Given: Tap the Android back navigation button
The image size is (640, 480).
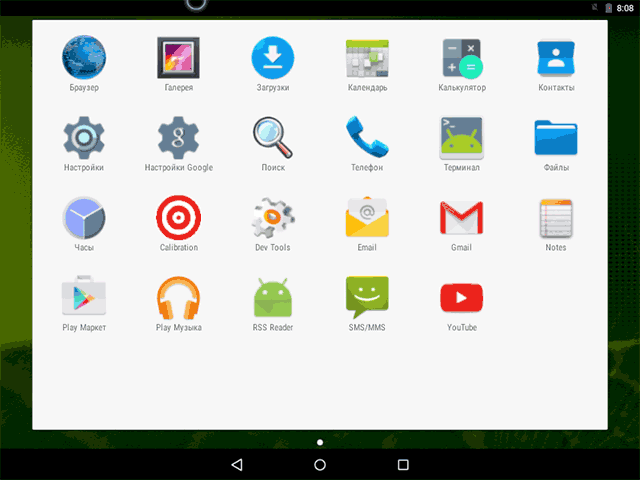Looking at the screenshot, I should (x=237, y=465).
